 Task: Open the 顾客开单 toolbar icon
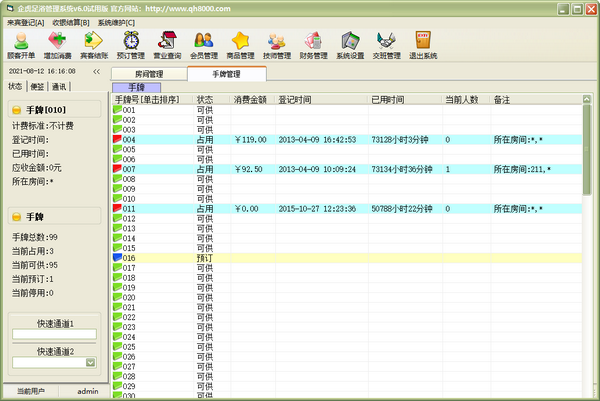[x=20, y=44]
